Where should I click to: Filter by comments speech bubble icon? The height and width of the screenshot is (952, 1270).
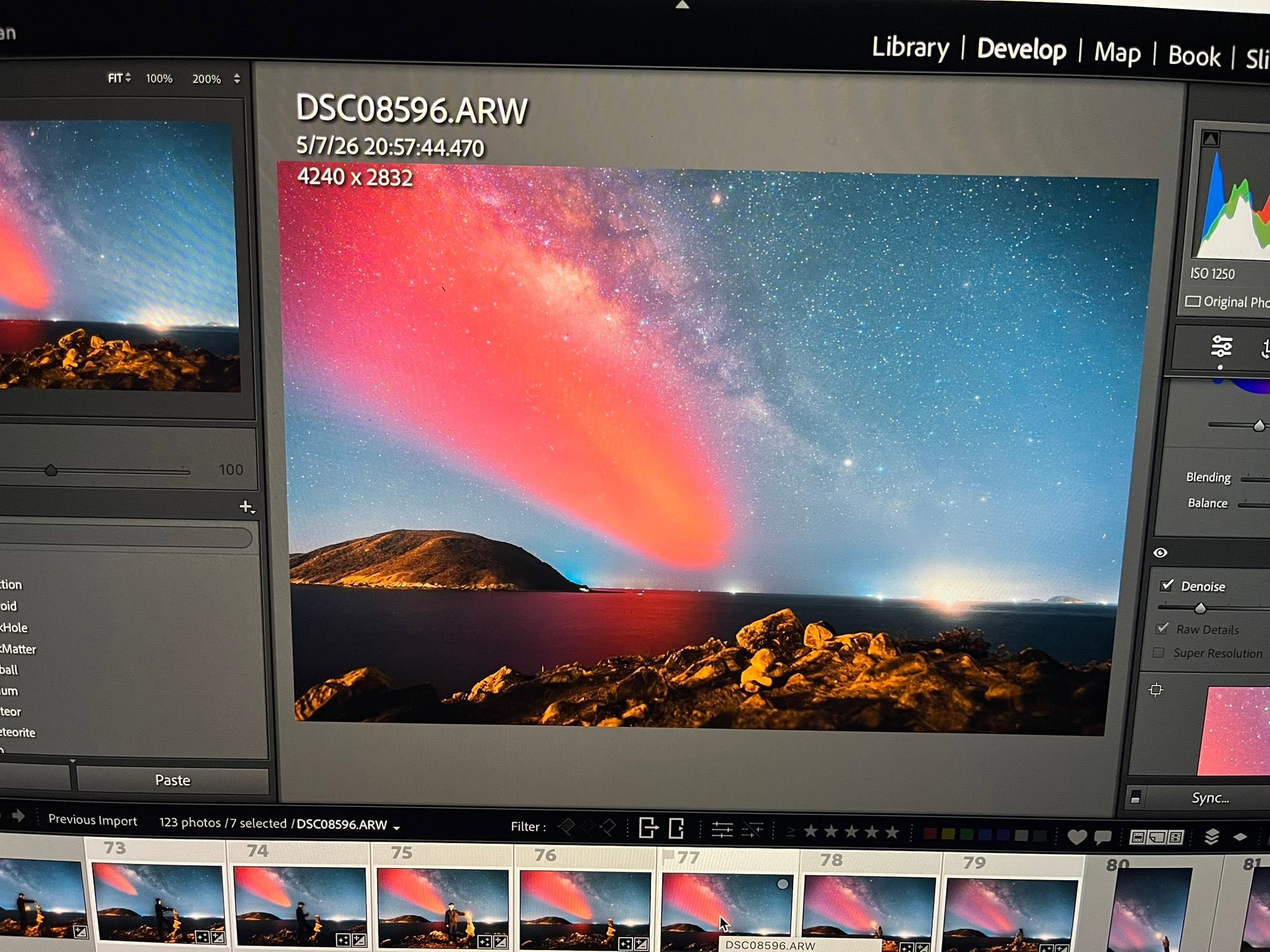pos(1102,838)
